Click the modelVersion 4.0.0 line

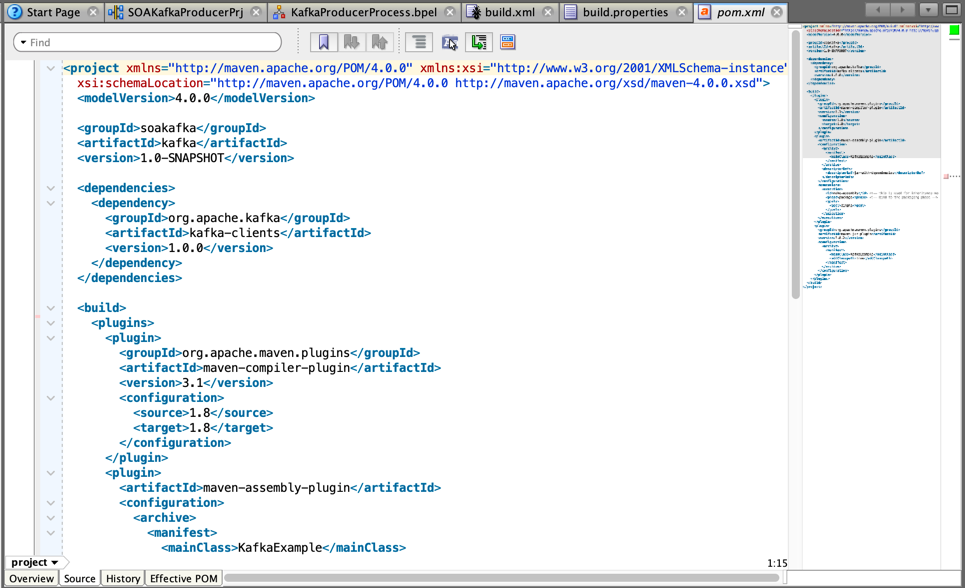click(196, 98)
